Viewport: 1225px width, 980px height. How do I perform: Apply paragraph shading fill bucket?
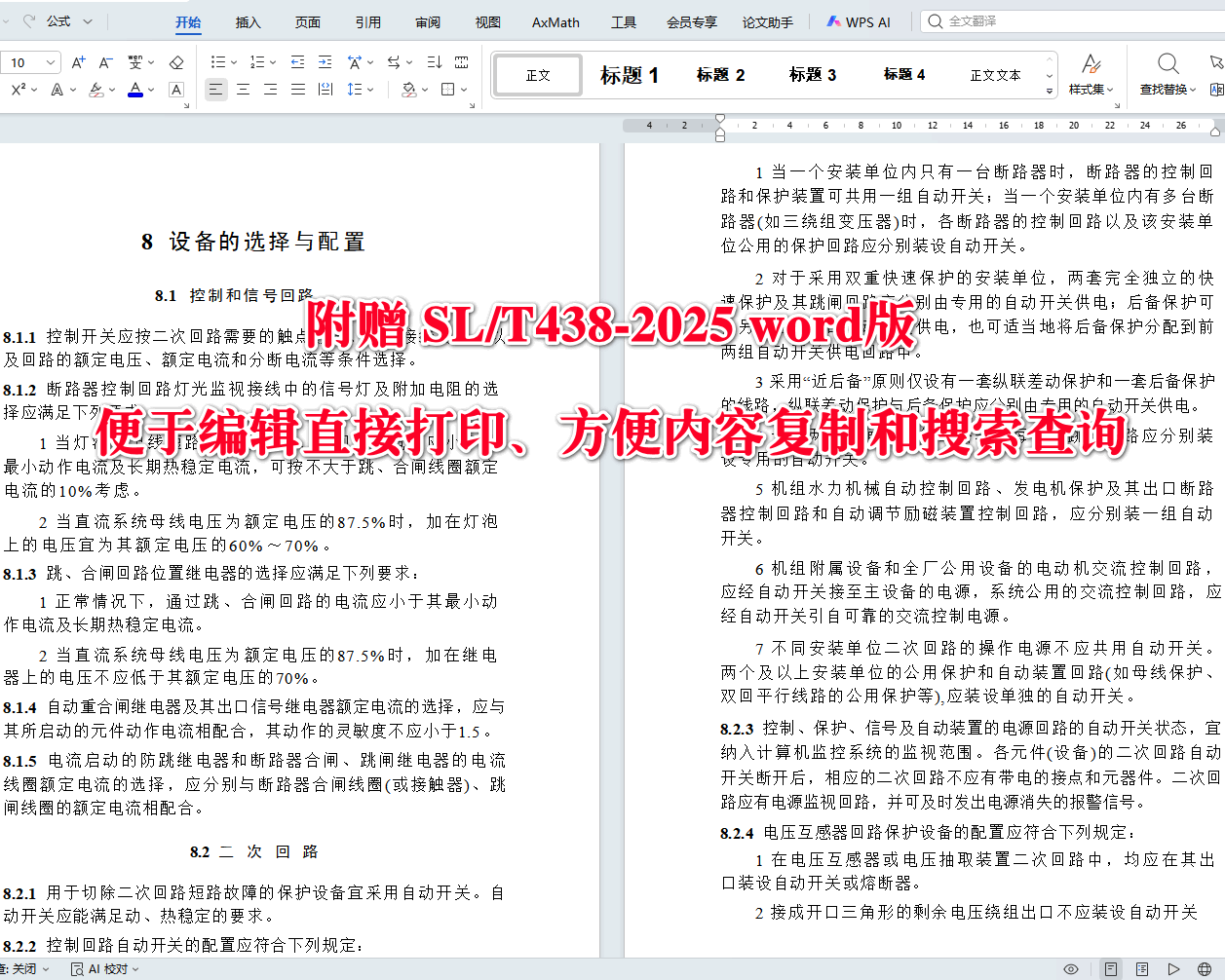pos(408,90)
